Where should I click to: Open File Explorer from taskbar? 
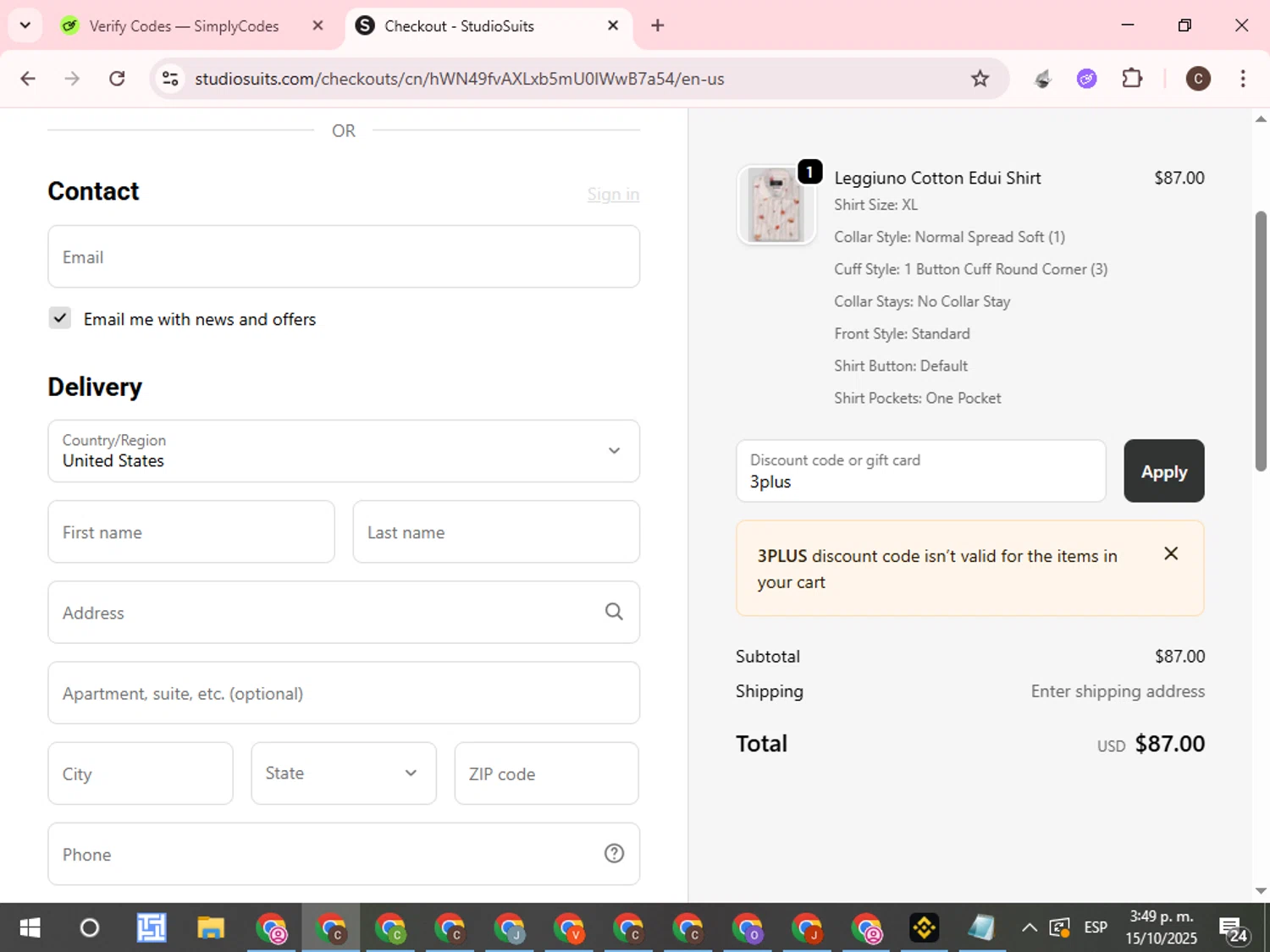(x=210, y=928)
